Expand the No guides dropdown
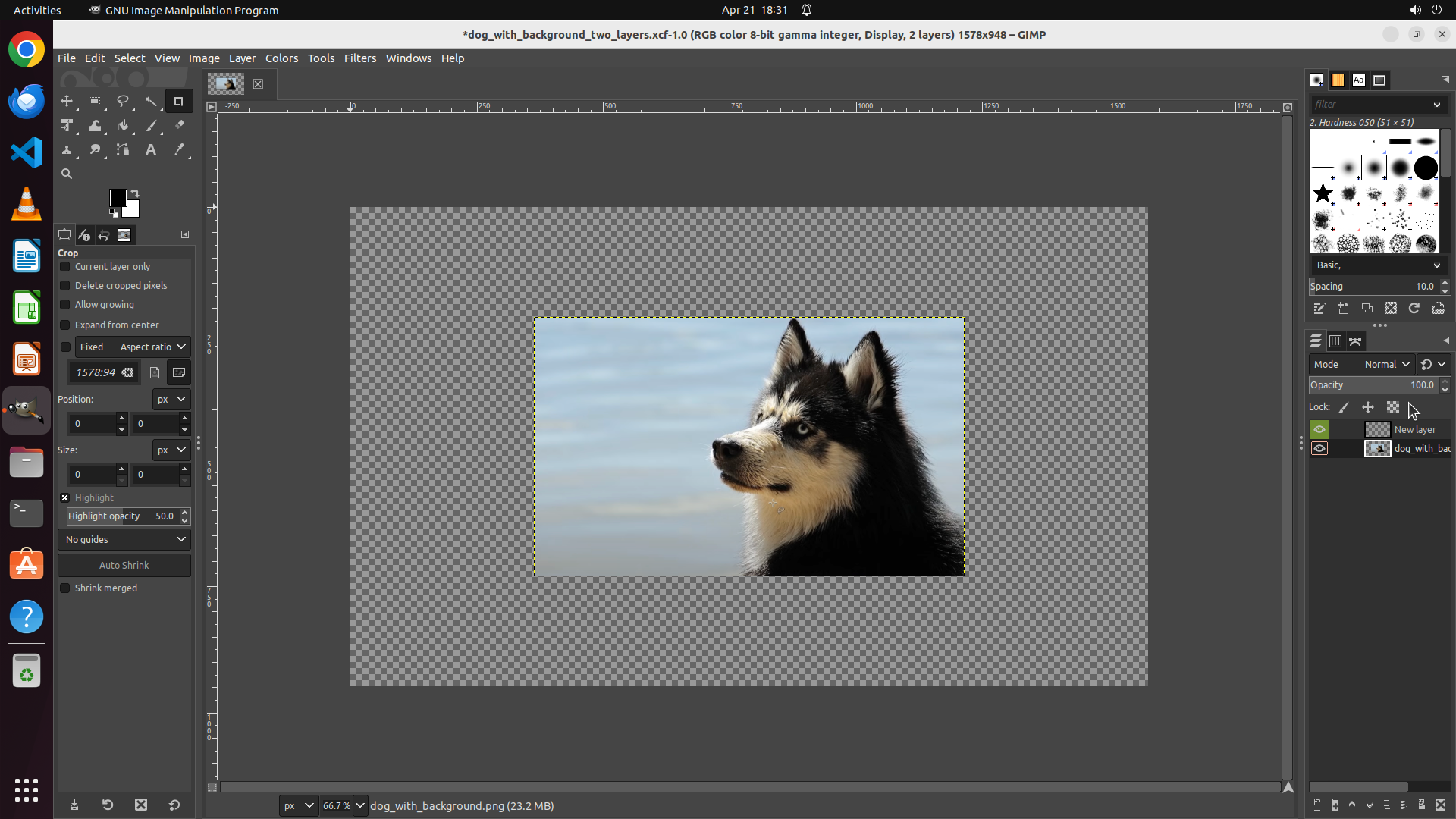 124,539
